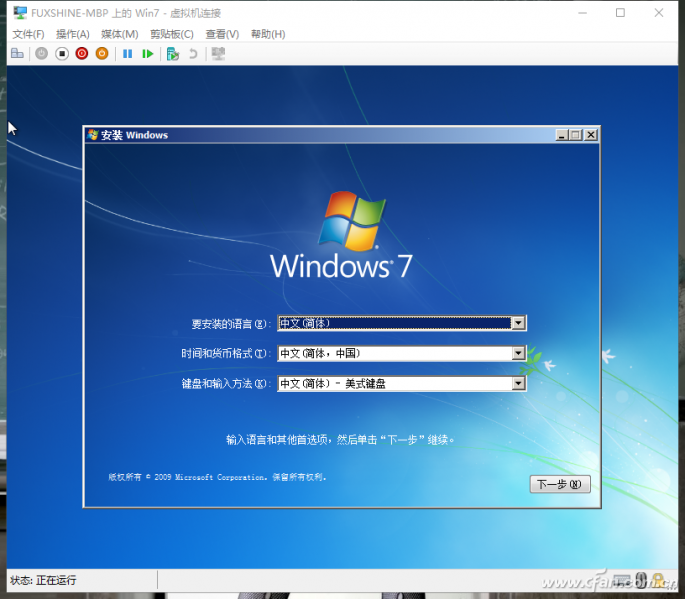Minimize the 安装 Windows dialog
Screen dimensions: 685x599
pos(562,135)
